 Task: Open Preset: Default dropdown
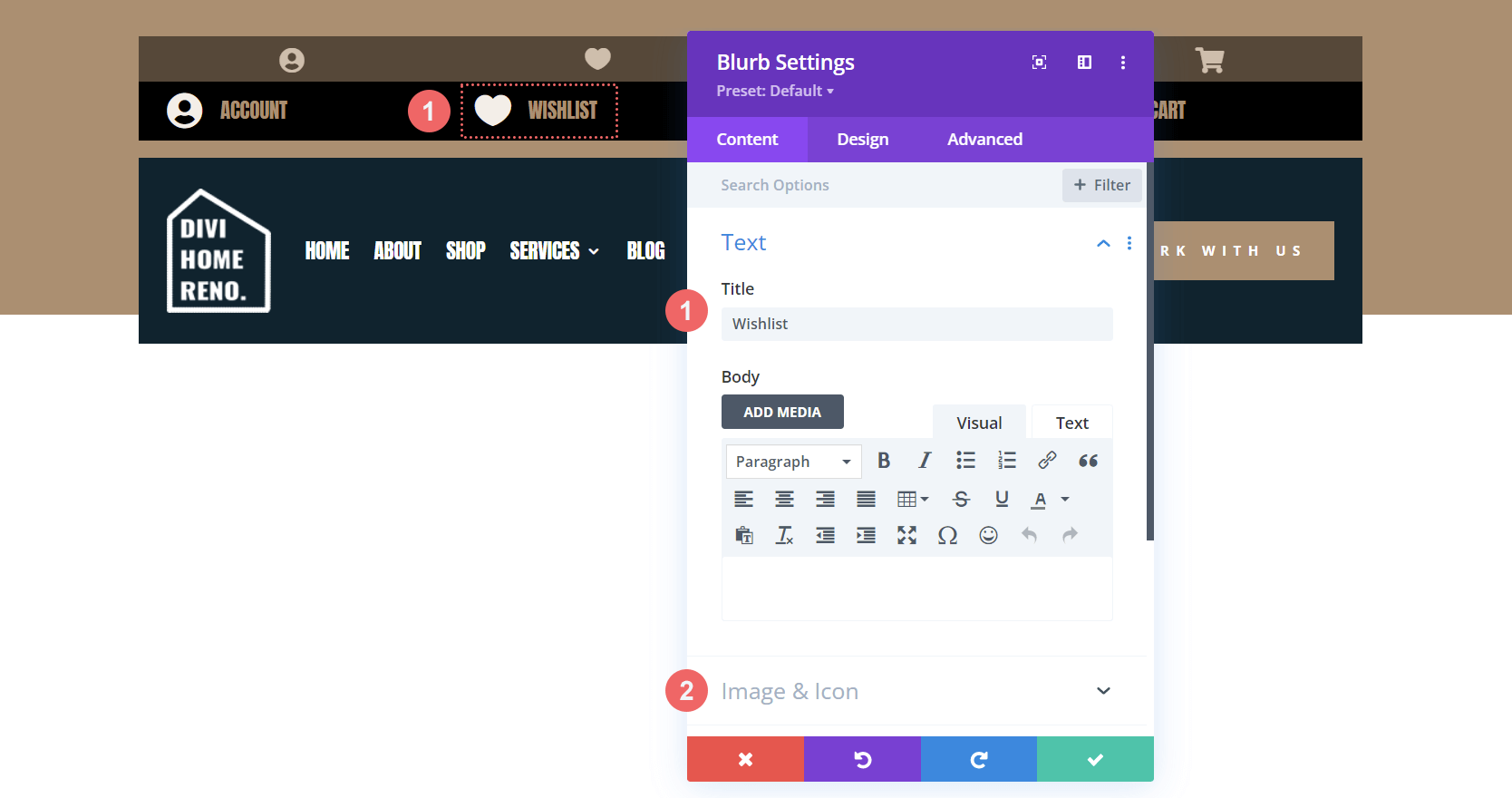(774, 91)
